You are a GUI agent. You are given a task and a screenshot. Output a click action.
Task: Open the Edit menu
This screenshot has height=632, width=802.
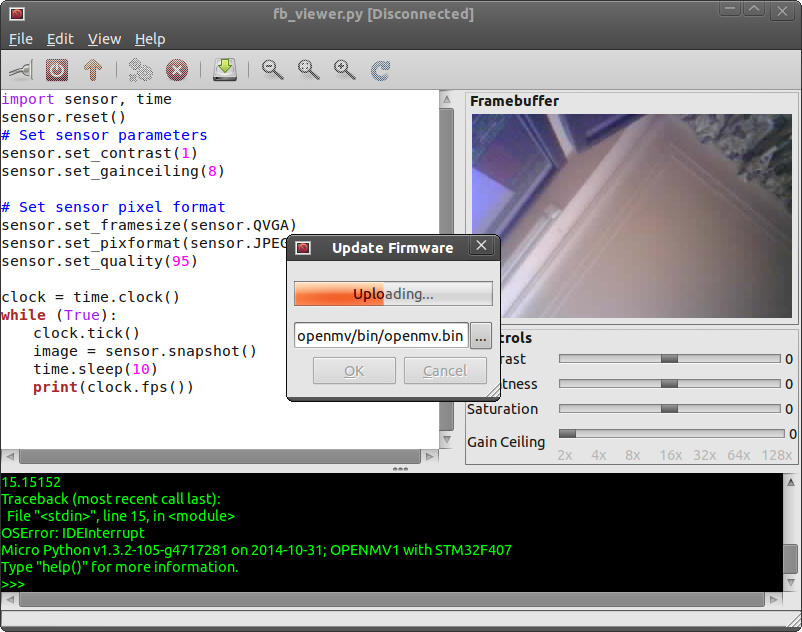pyautogui.click(x=60, y=39)
